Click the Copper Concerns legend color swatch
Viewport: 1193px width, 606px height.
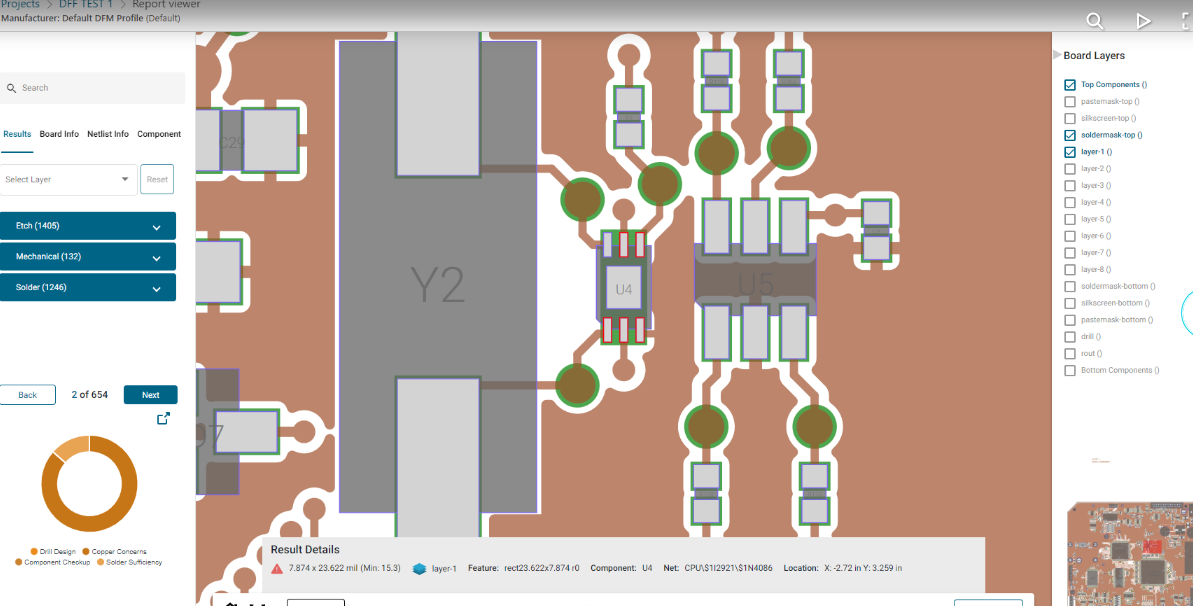pos(85,552)
